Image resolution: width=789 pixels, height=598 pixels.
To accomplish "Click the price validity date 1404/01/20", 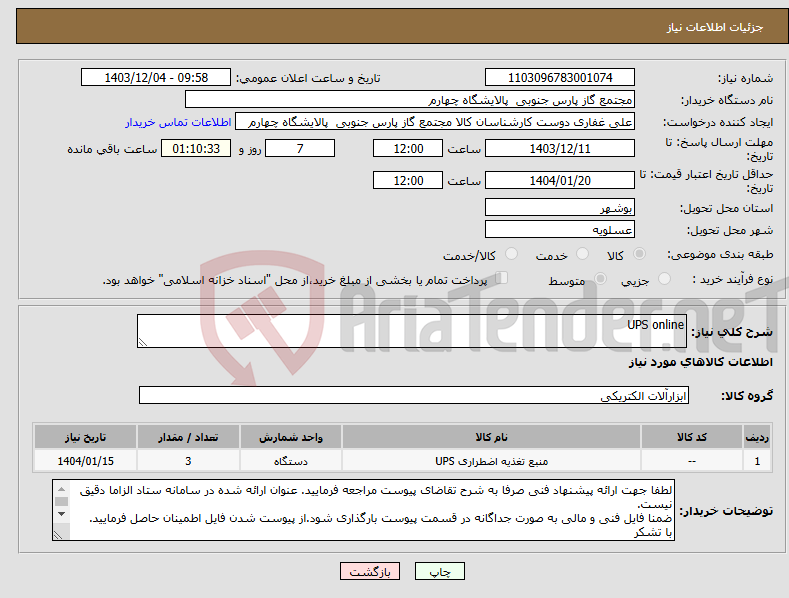I will [x=560, y=180].
